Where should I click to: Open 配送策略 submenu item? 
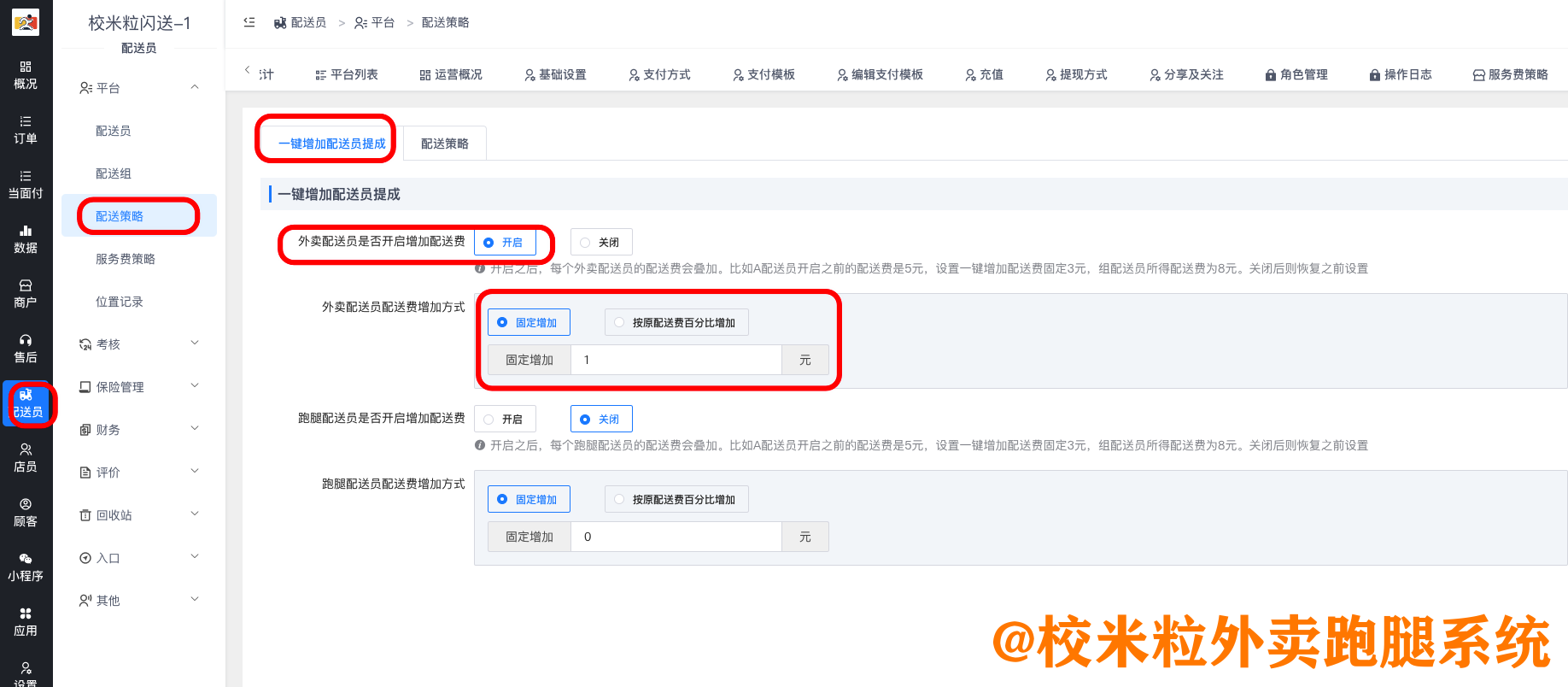tap(139, 216)
